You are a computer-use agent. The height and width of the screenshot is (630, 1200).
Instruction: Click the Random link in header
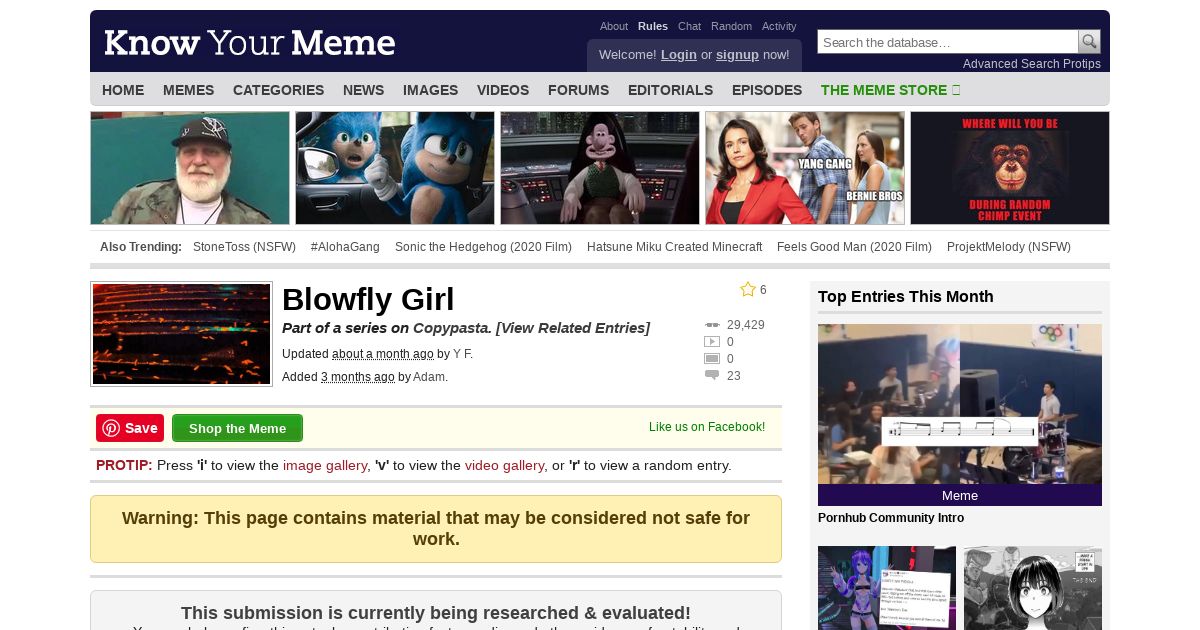(731, 27)
